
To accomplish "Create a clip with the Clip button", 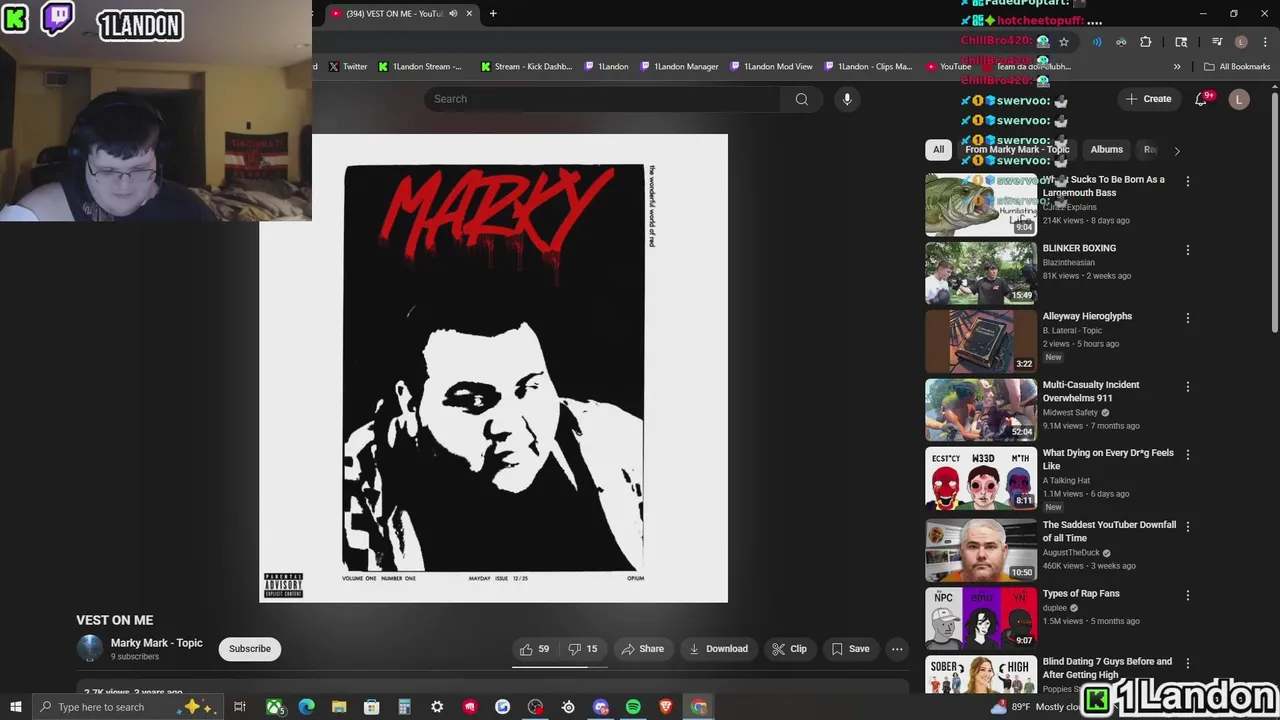I will click(x=789, y=649).
